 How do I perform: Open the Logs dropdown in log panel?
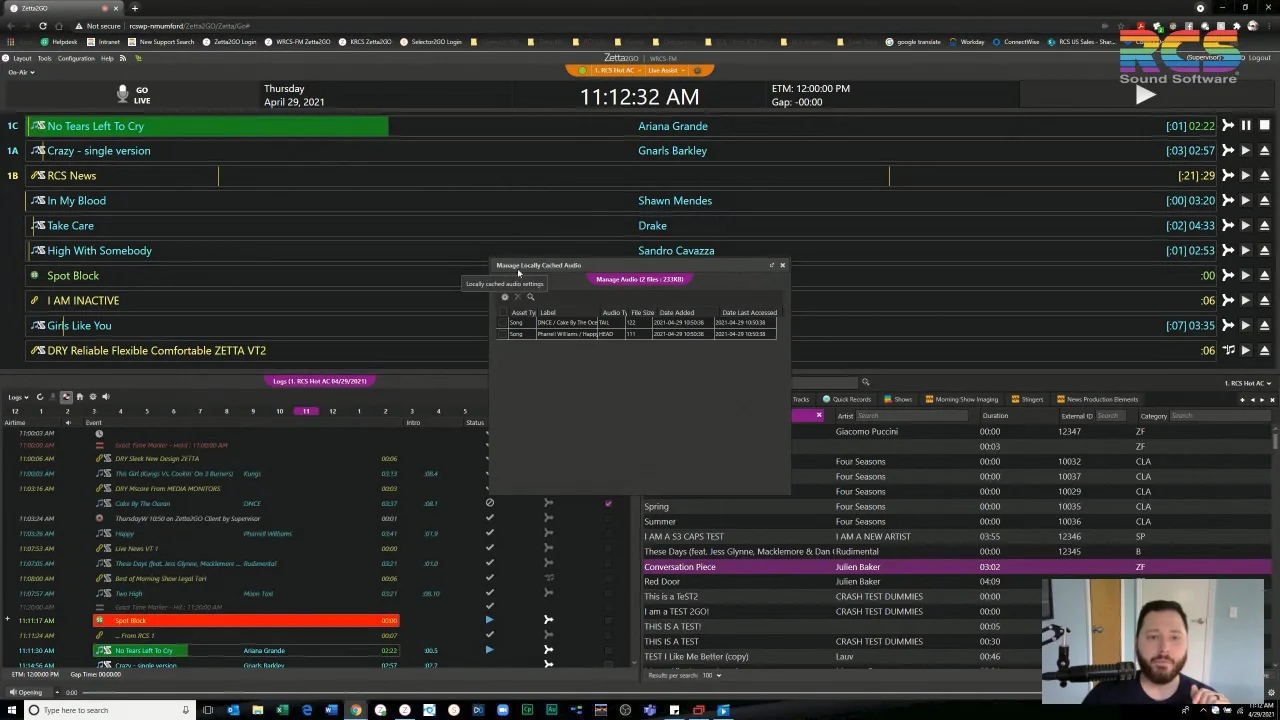(x=18, y=397)
